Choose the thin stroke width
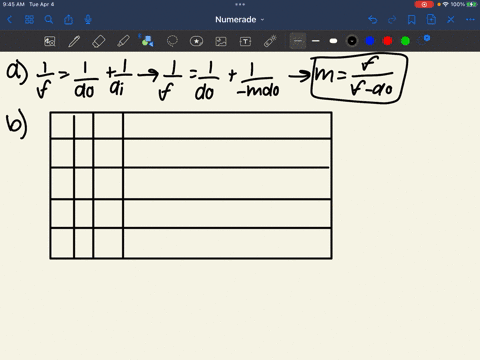 click(x=298, y=41)
